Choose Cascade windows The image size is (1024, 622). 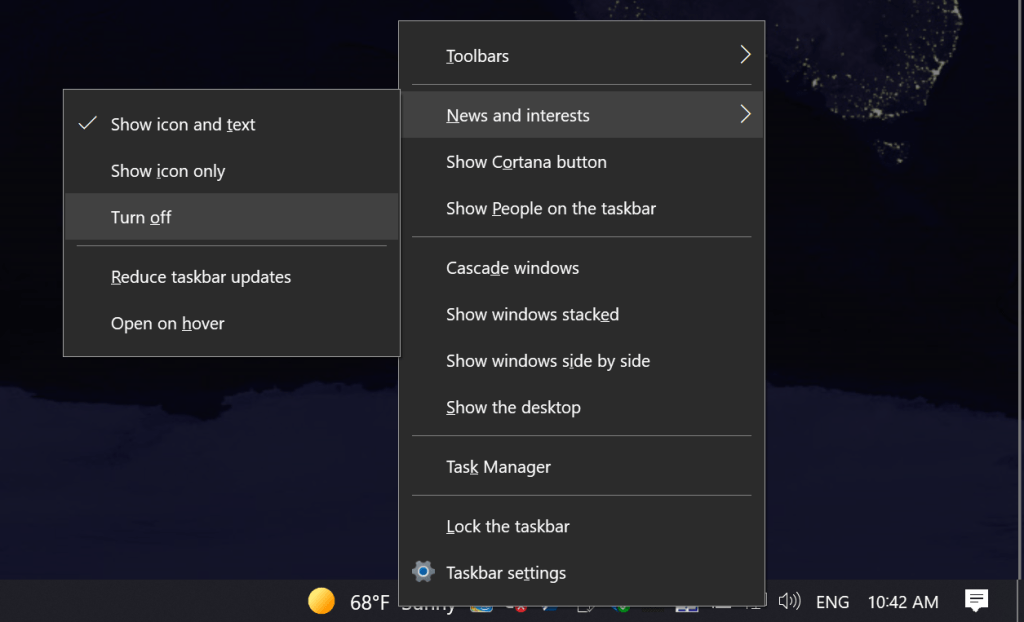tap(512, 268)
